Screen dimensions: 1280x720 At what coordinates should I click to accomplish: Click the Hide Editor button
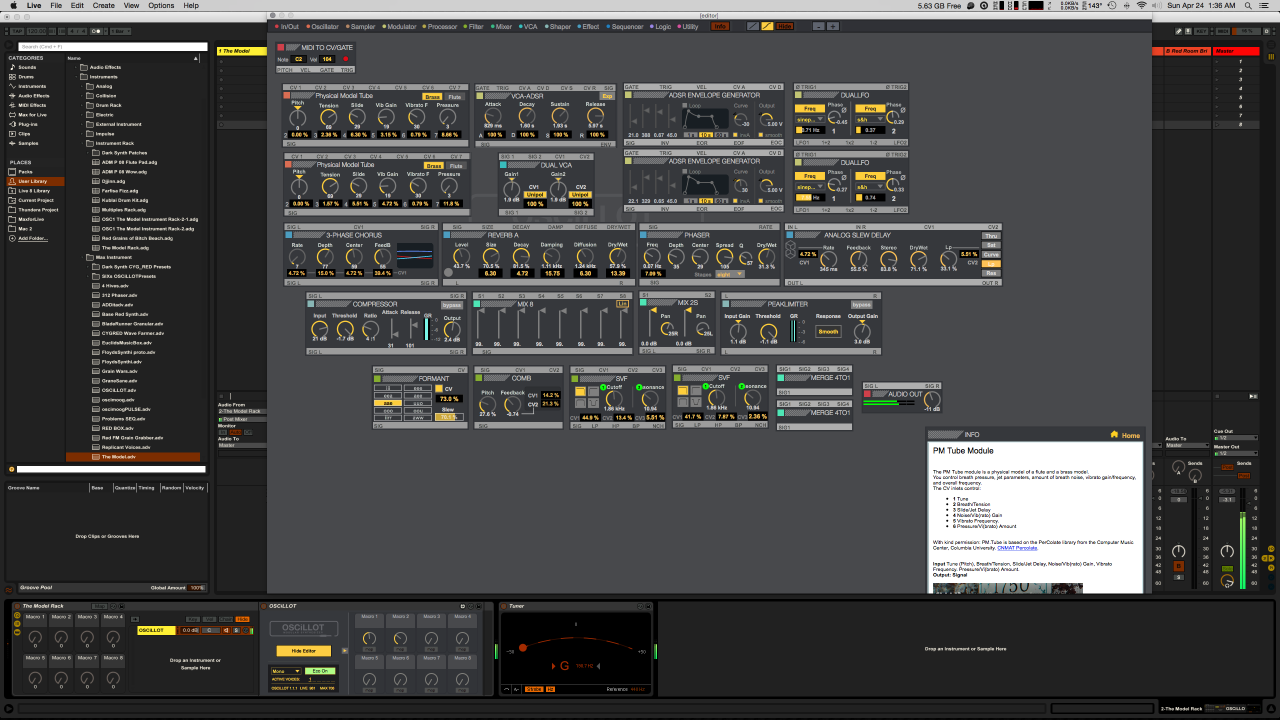303,651
